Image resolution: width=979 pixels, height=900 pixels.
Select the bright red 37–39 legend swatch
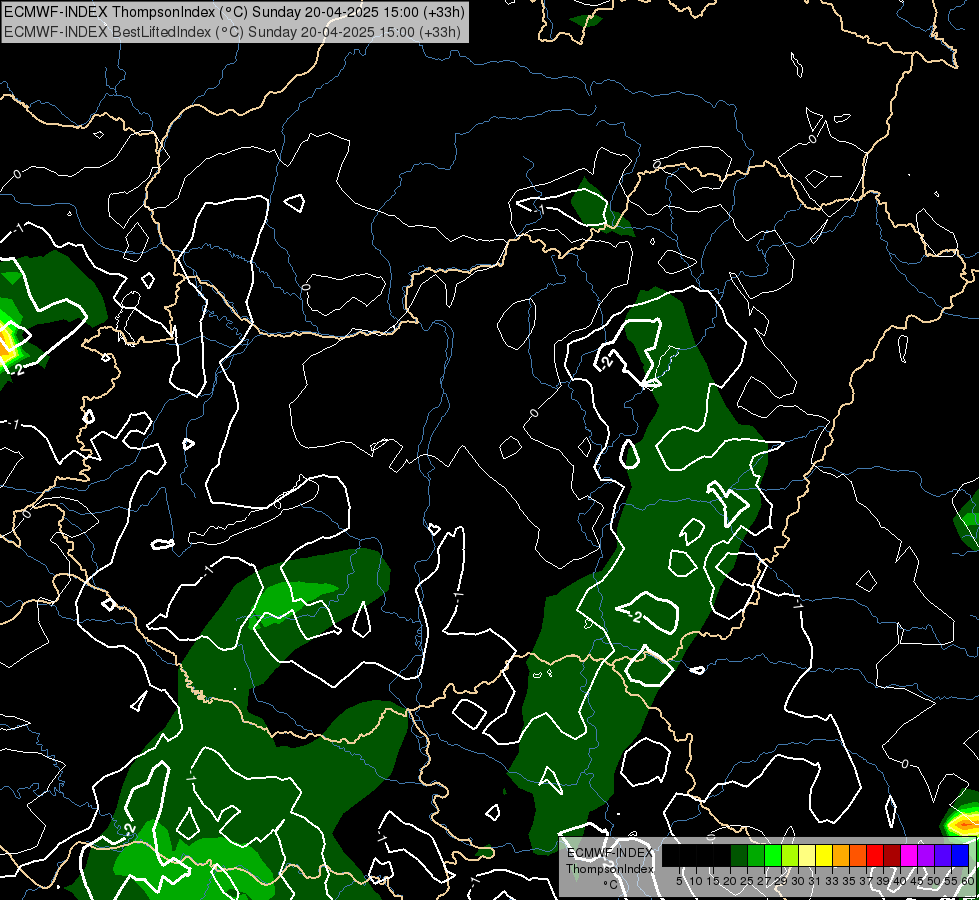875,855
